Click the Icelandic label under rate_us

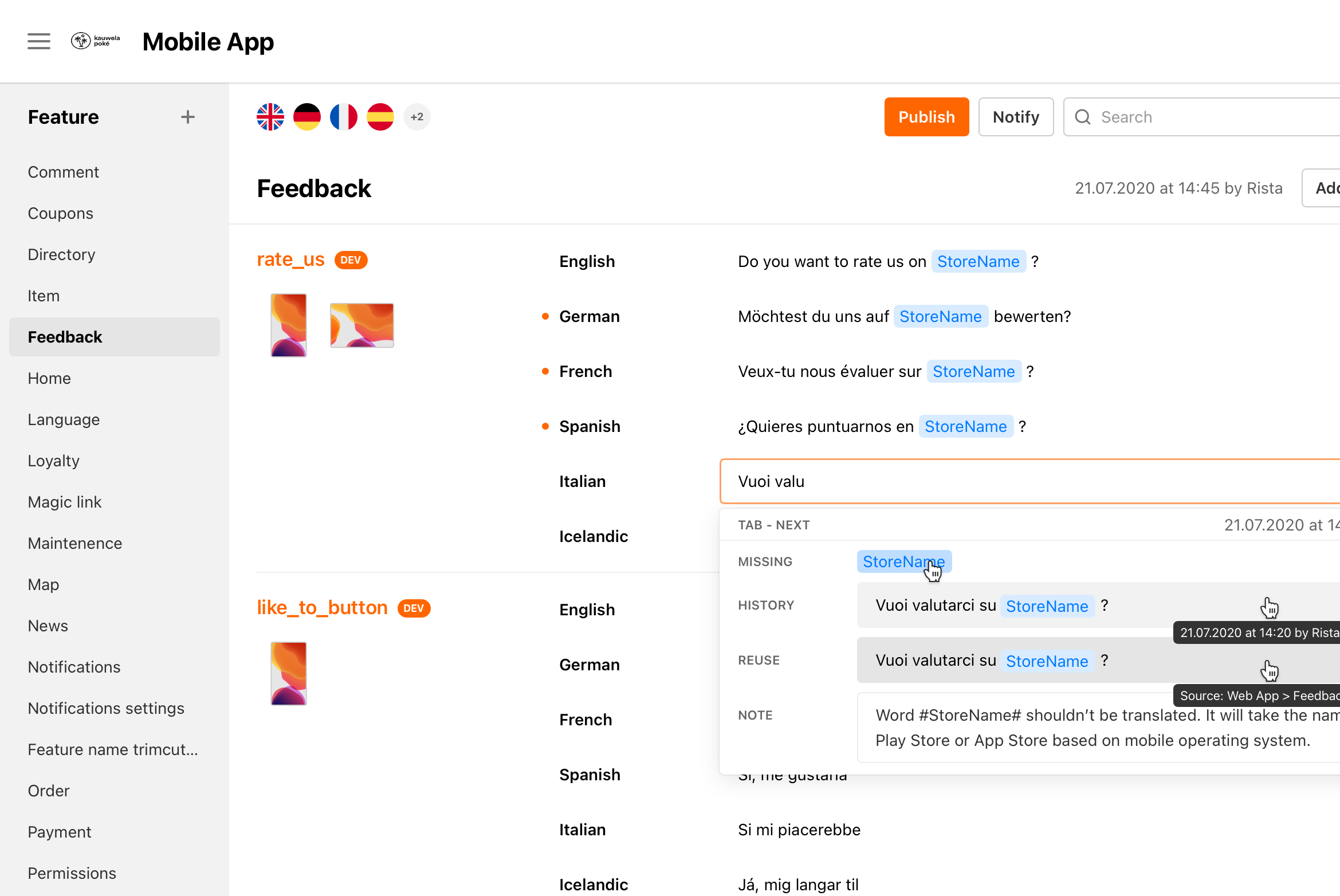[594, 536]
